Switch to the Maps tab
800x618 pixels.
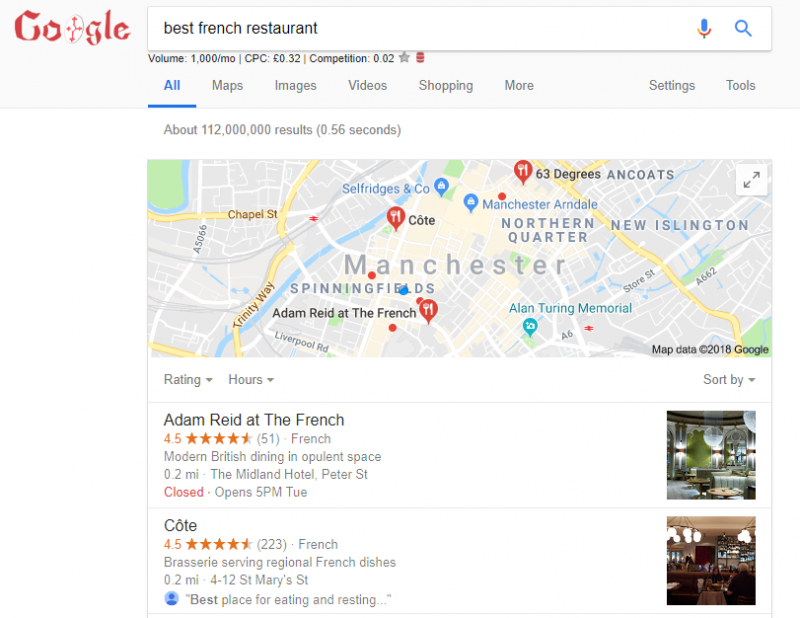227,85
